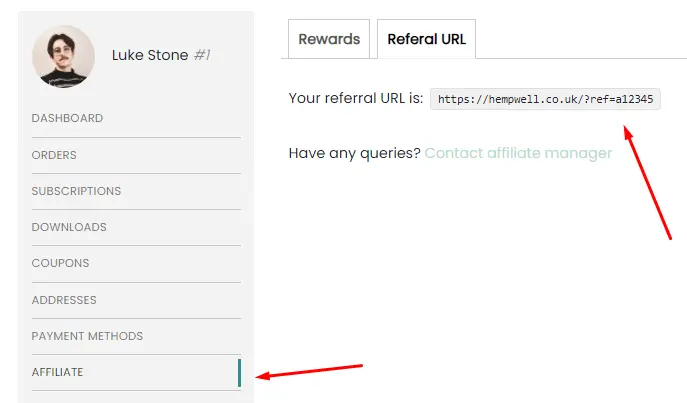The width and height of the screenshot is (687, 403).
Task: Select the Referal URL tab
Action: click(x=426, y=39)
